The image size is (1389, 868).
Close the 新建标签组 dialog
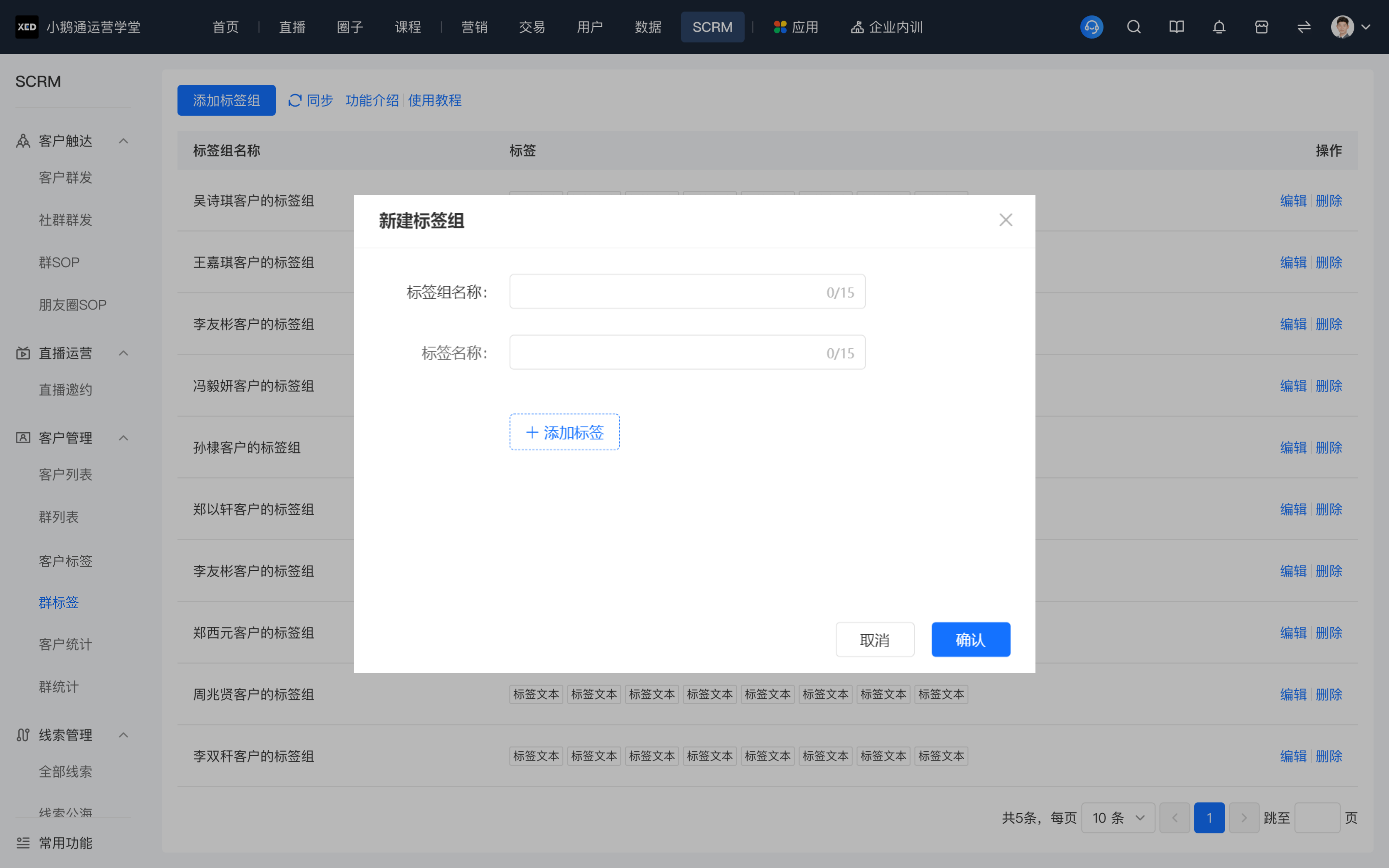tap(1006, 220)
